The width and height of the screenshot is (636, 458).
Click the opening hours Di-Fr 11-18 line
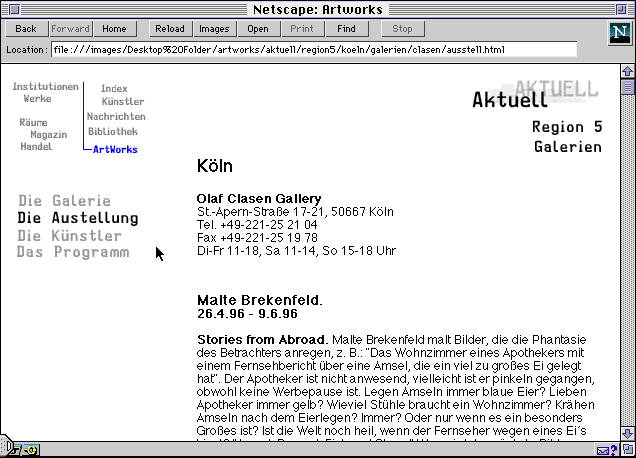[x=297, y=251]
